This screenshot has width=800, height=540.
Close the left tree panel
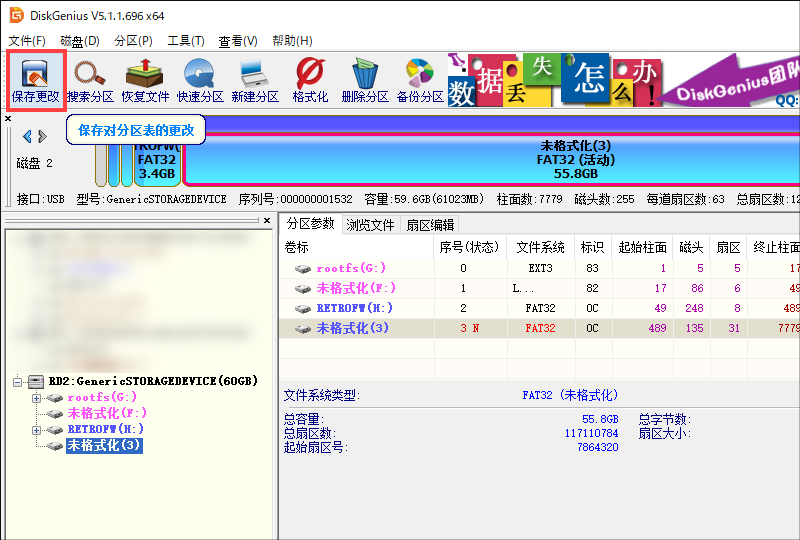(267, 220)
